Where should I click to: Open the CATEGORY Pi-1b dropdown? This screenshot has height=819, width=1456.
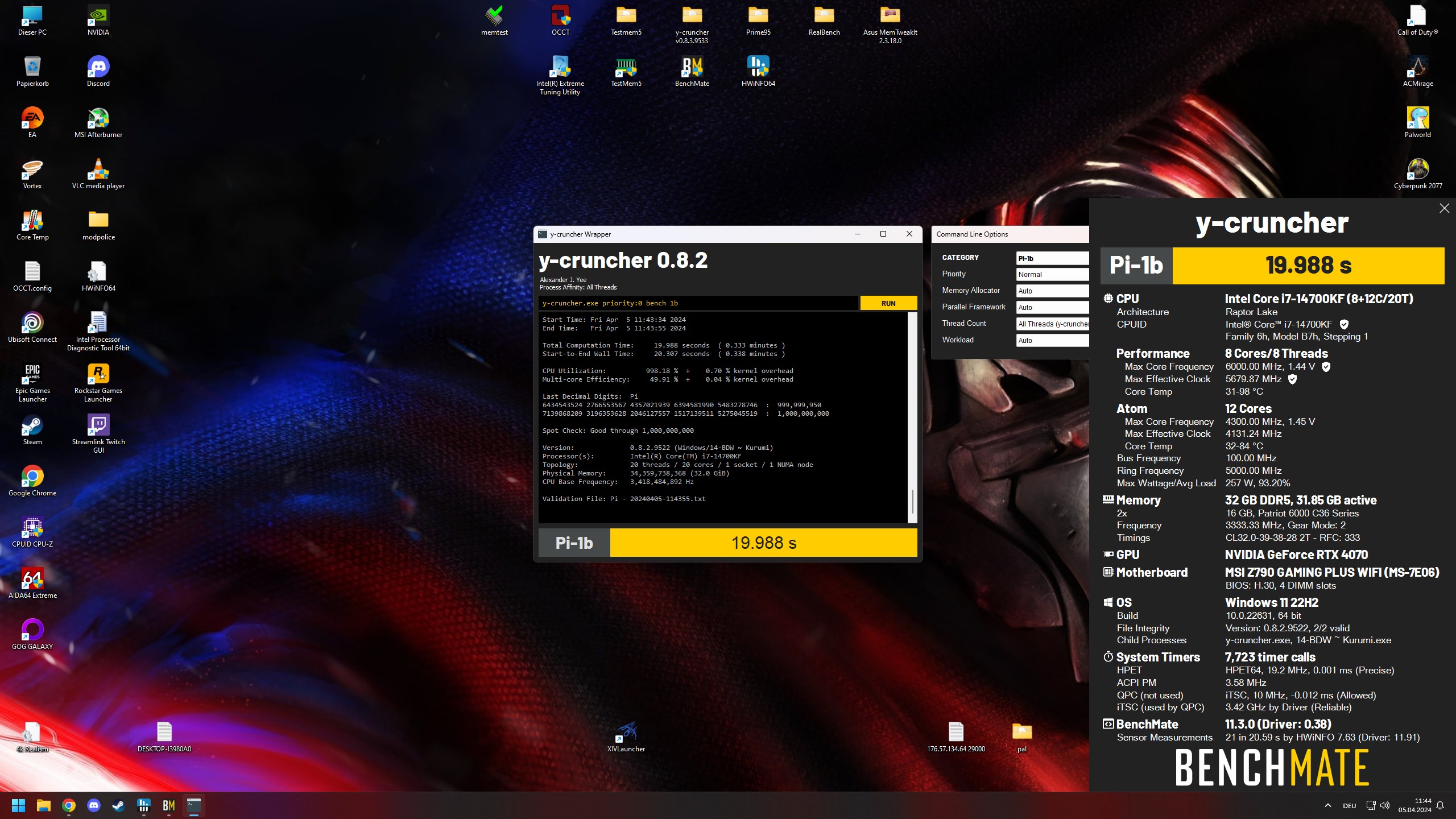point(1052,258)
